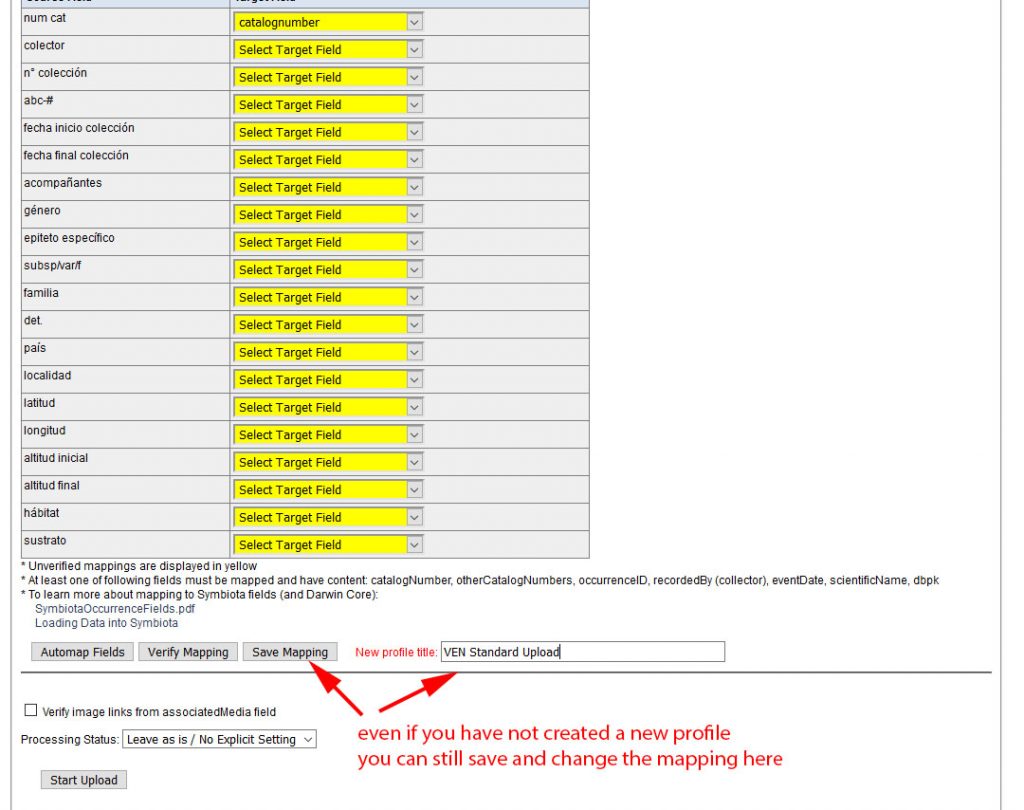This screenshot has width=1024, height=810.
Task: Click the 'fecha inicio colección' source field cell
Action: pyautogui.click(x=125, y=131)
